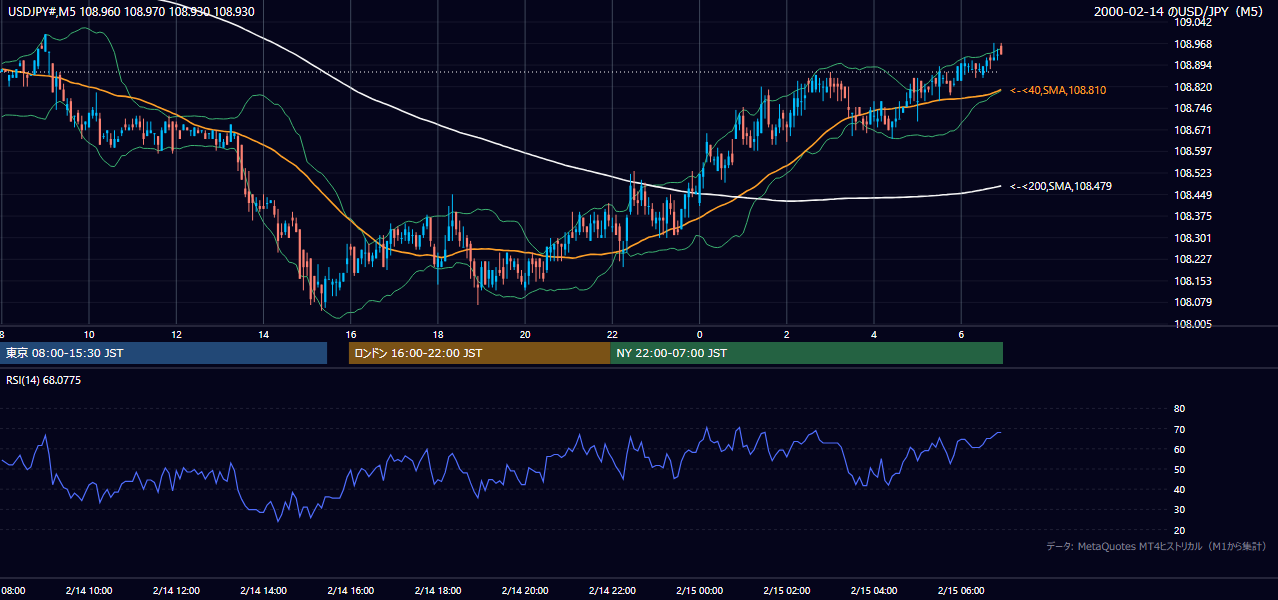Click price axis value 108.894
The image size is (1278, 600).
coord(1192,65)
